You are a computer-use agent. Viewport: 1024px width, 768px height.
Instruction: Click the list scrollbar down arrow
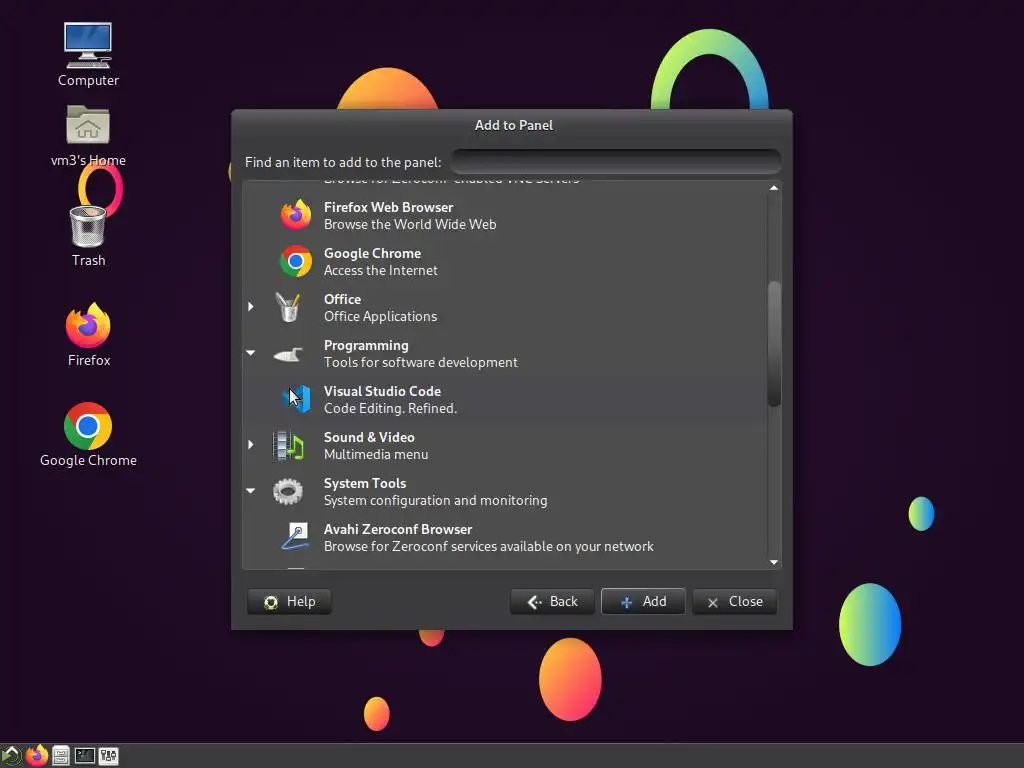coord(774,562)
